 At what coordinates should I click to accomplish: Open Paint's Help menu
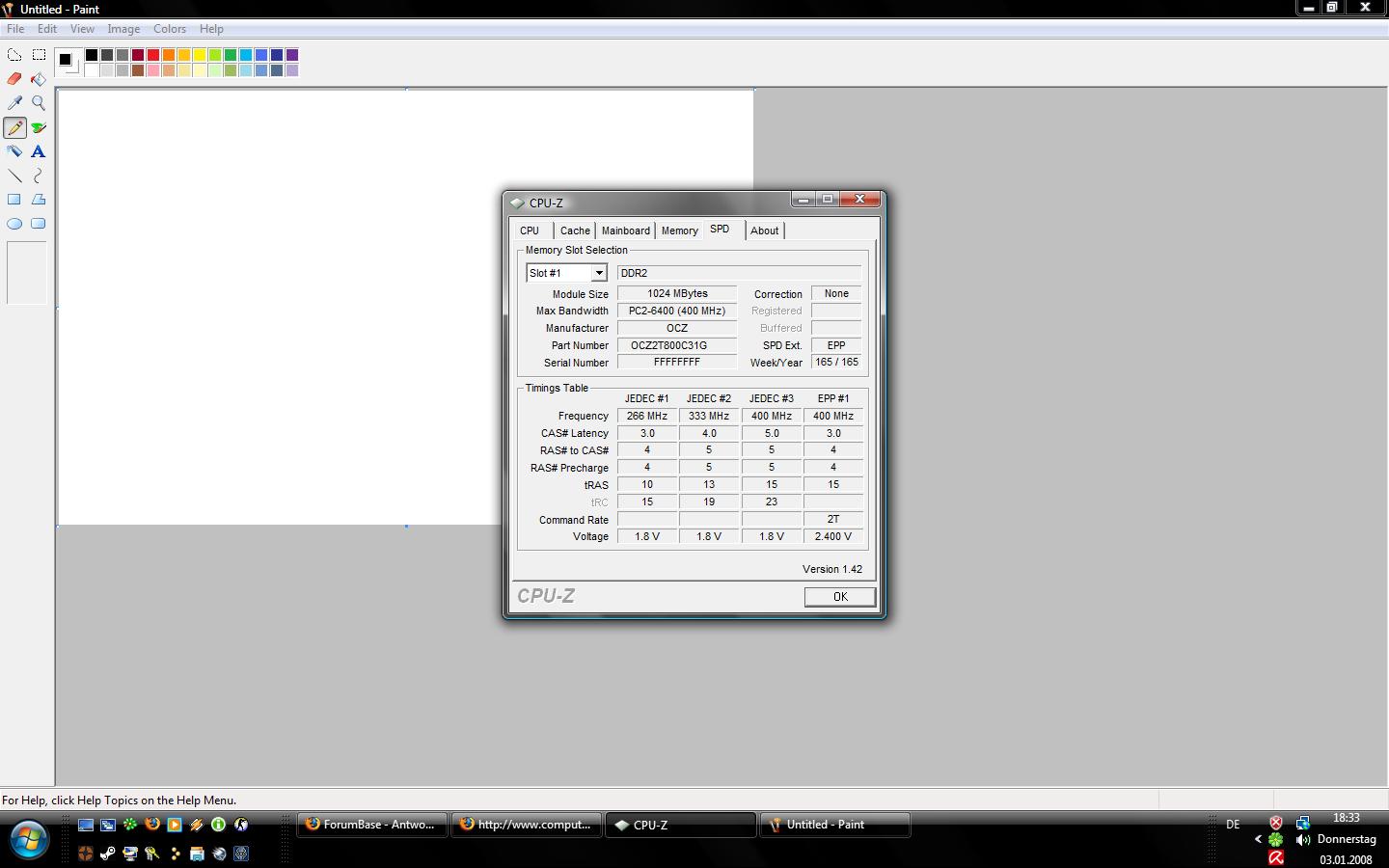coord(211,29)
